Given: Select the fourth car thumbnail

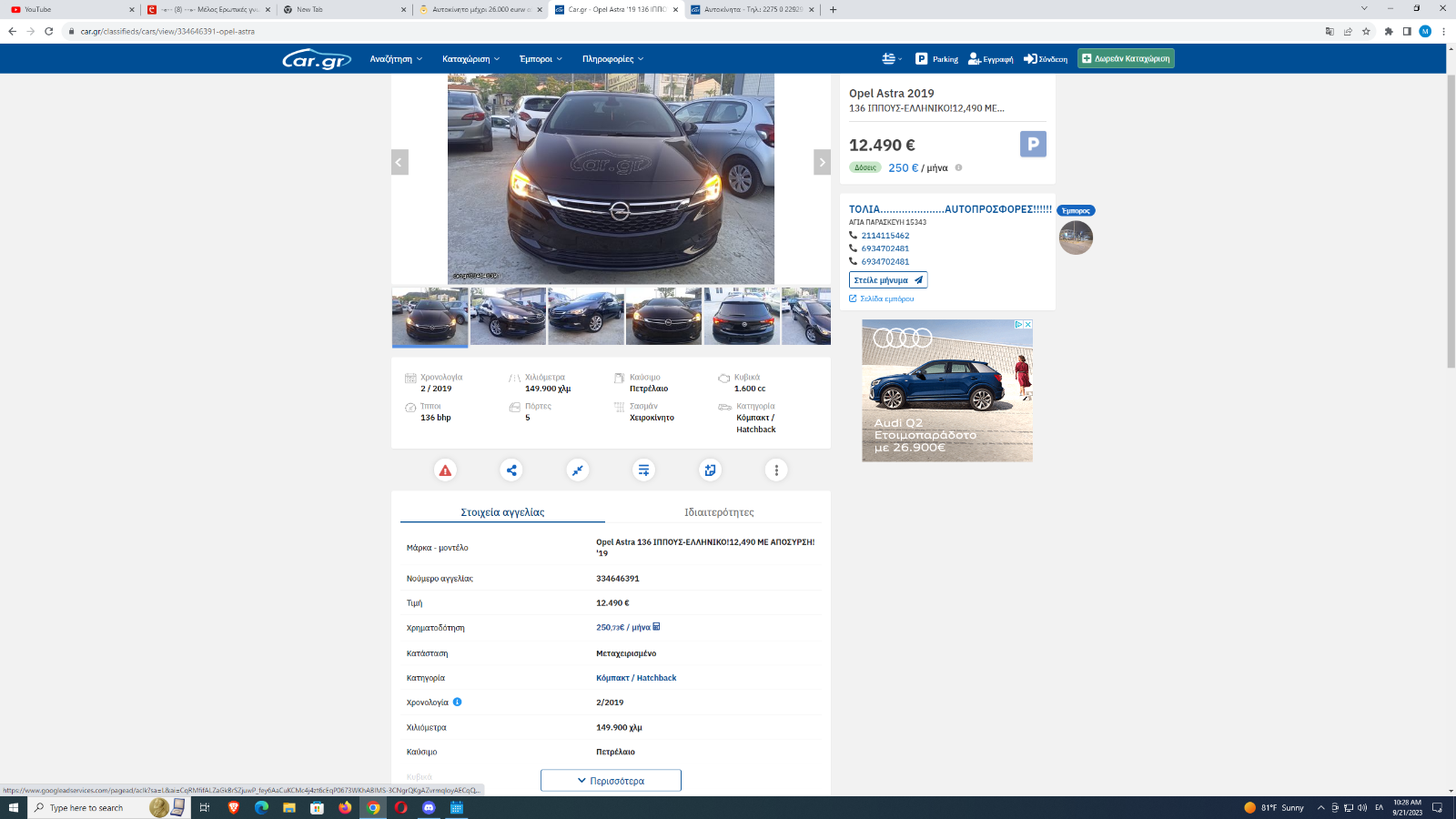Looking at the screenshot, I should 663,317.
